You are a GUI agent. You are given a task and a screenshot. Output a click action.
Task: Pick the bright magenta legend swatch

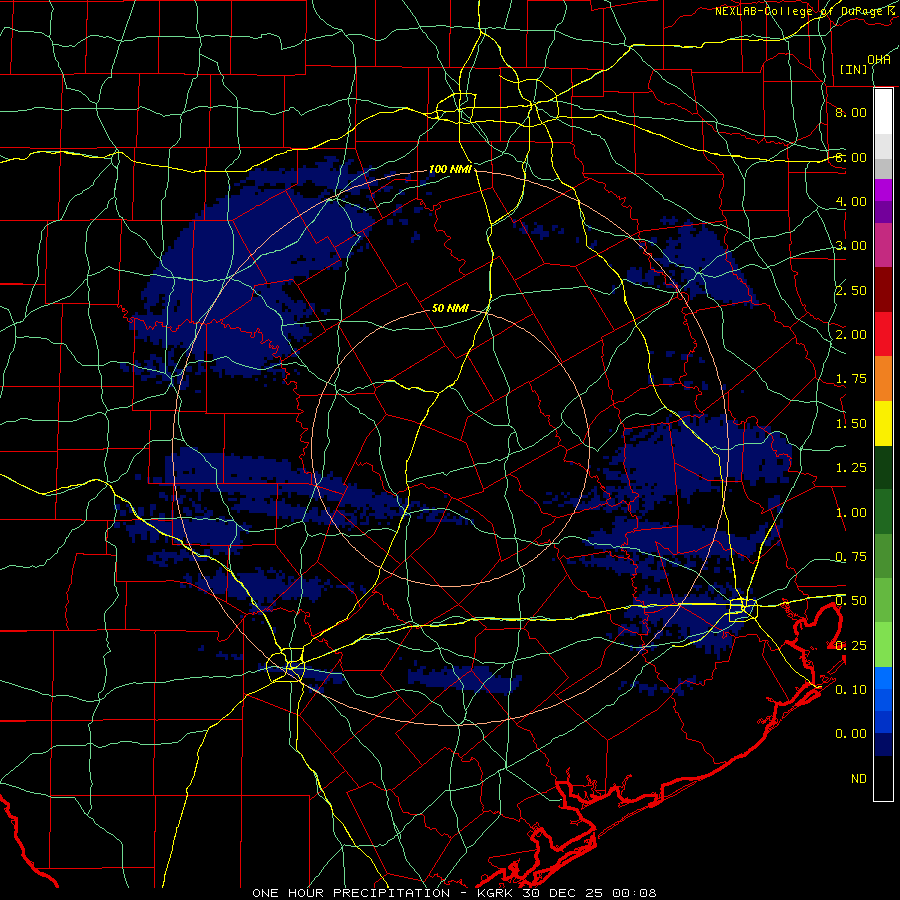pyautogui.click(x=883, y=190)
